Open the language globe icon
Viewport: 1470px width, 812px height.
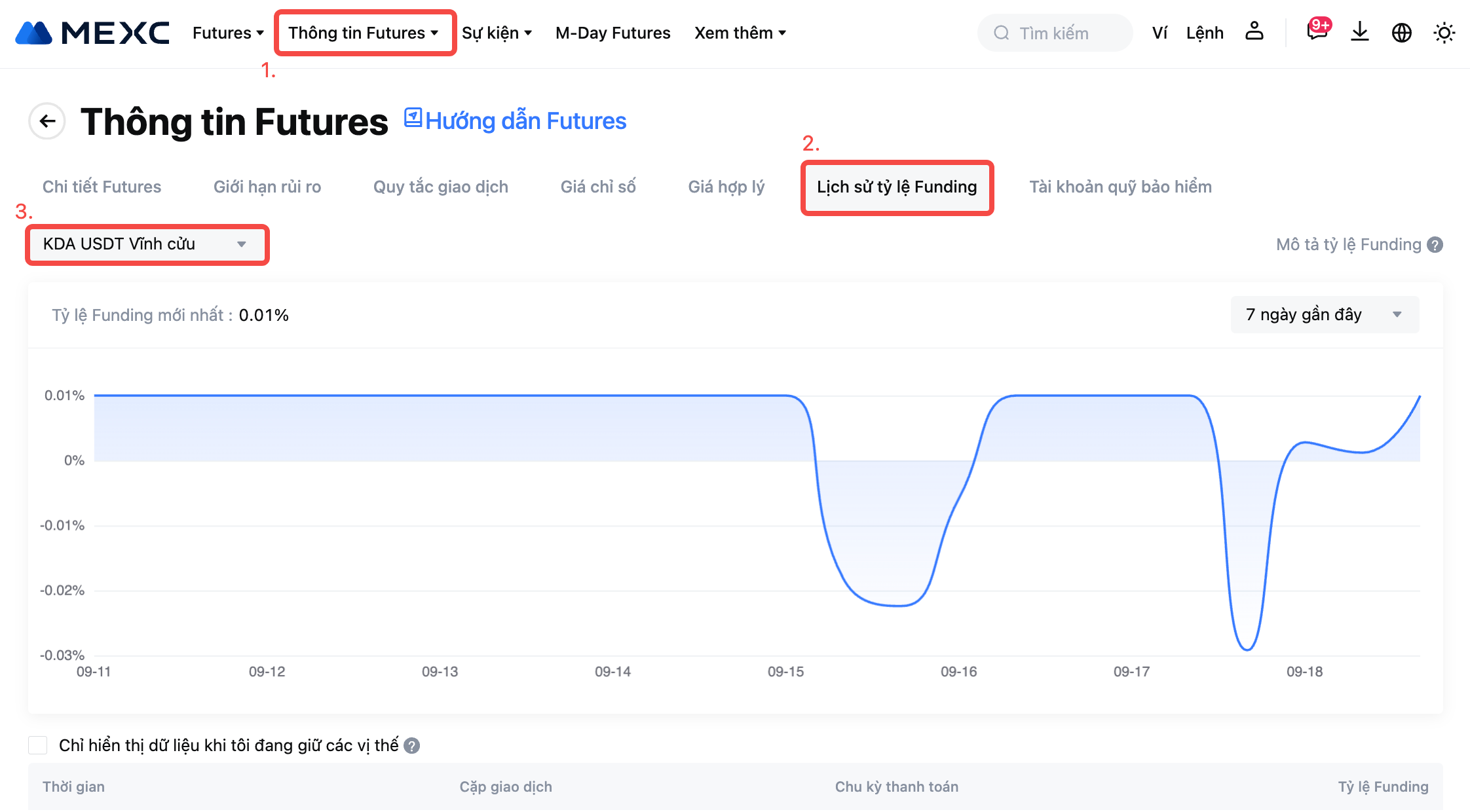[1401, 33]
